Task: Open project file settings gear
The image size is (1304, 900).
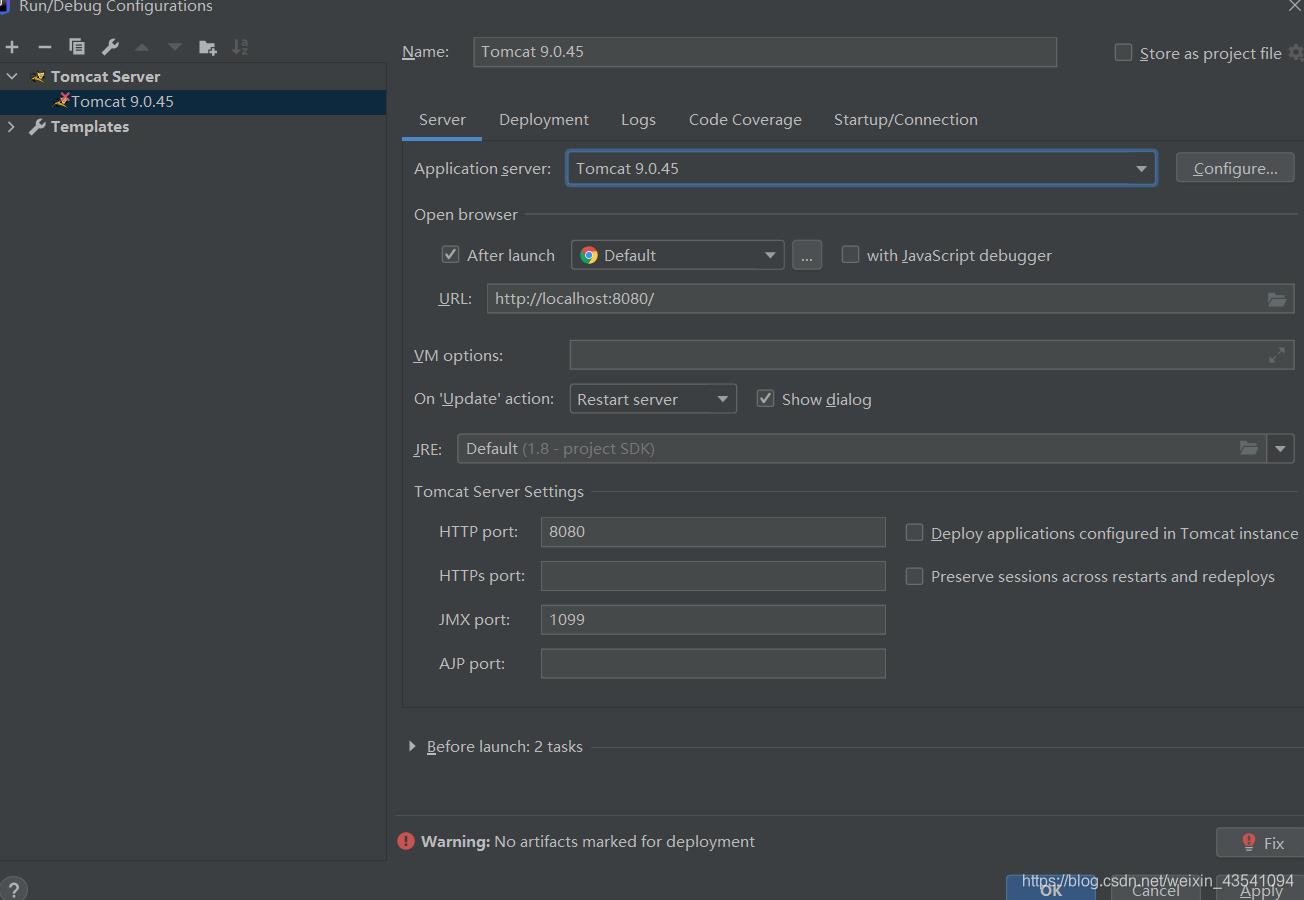Action: [x=1296, y=53]
